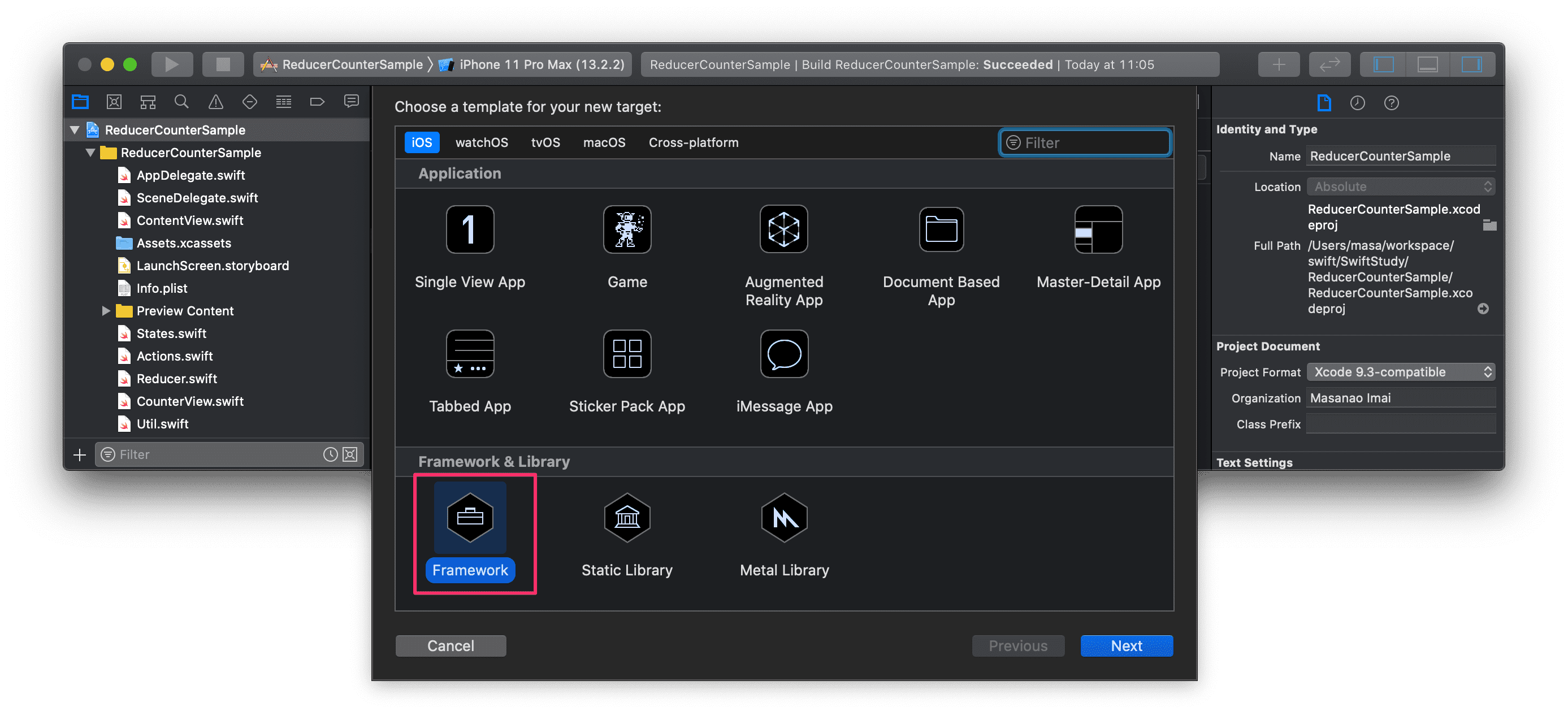Image resolution: width=1568 pixels, height=711 pixels.
Task: Click the Stop button in toolbar
Action: point(223,64)
